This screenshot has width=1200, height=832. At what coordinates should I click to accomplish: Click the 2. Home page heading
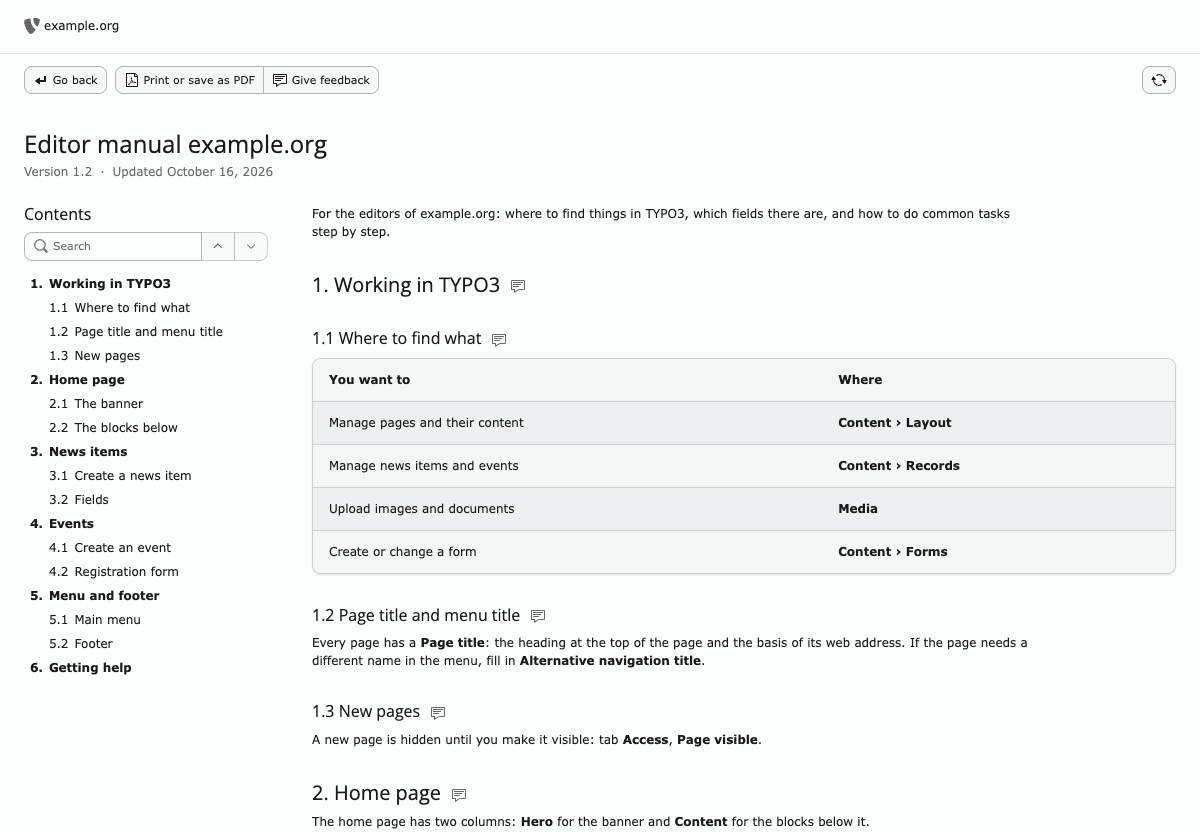coord(376,794)
